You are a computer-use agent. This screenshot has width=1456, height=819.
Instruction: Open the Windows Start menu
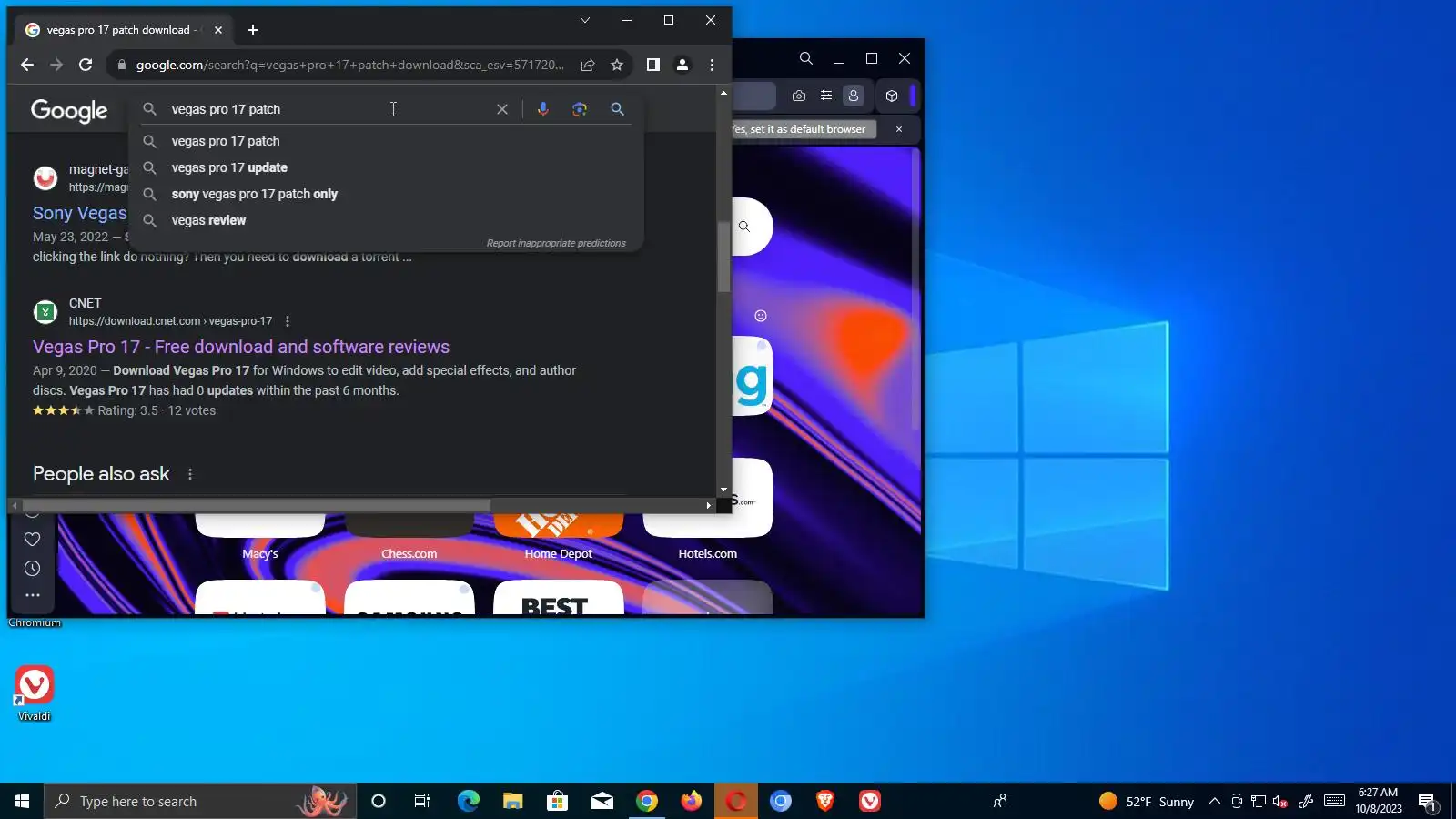pyautogui.click(x=22, y=801)
